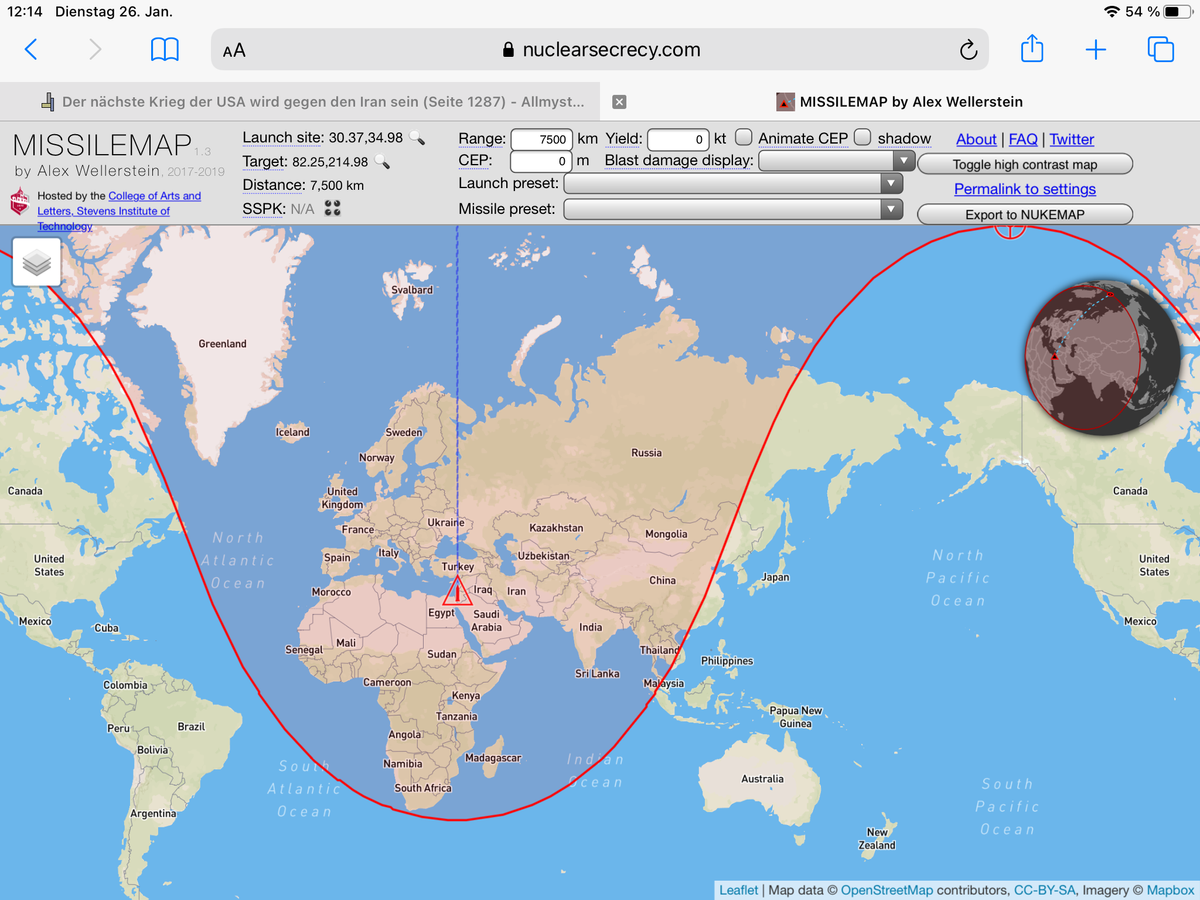Tap the nuclearsecrecy.com address bar
This screenshot has width=1200, height=900.
[x=600, y=50]
